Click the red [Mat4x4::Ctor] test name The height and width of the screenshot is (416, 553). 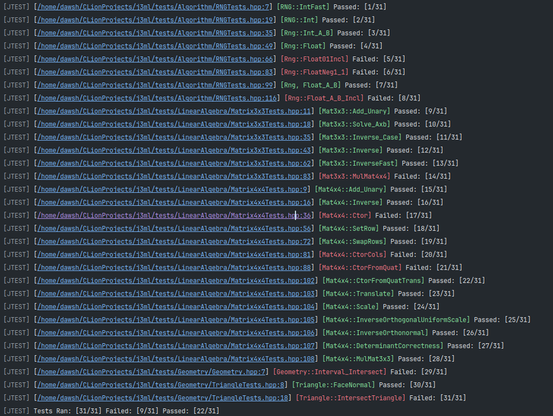[x=345, y=215]
